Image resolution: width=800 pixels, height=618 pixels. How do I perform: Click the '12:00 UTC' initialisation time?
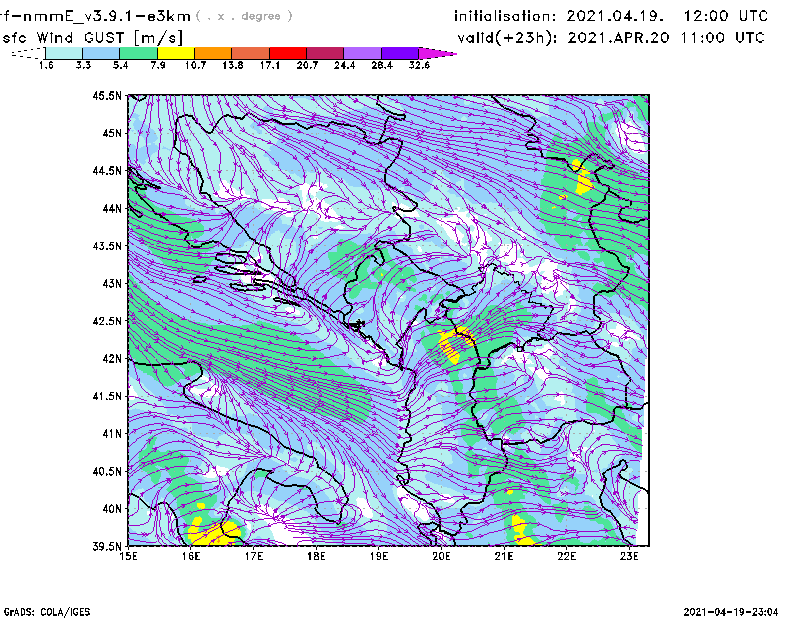[x=726, y=16]
